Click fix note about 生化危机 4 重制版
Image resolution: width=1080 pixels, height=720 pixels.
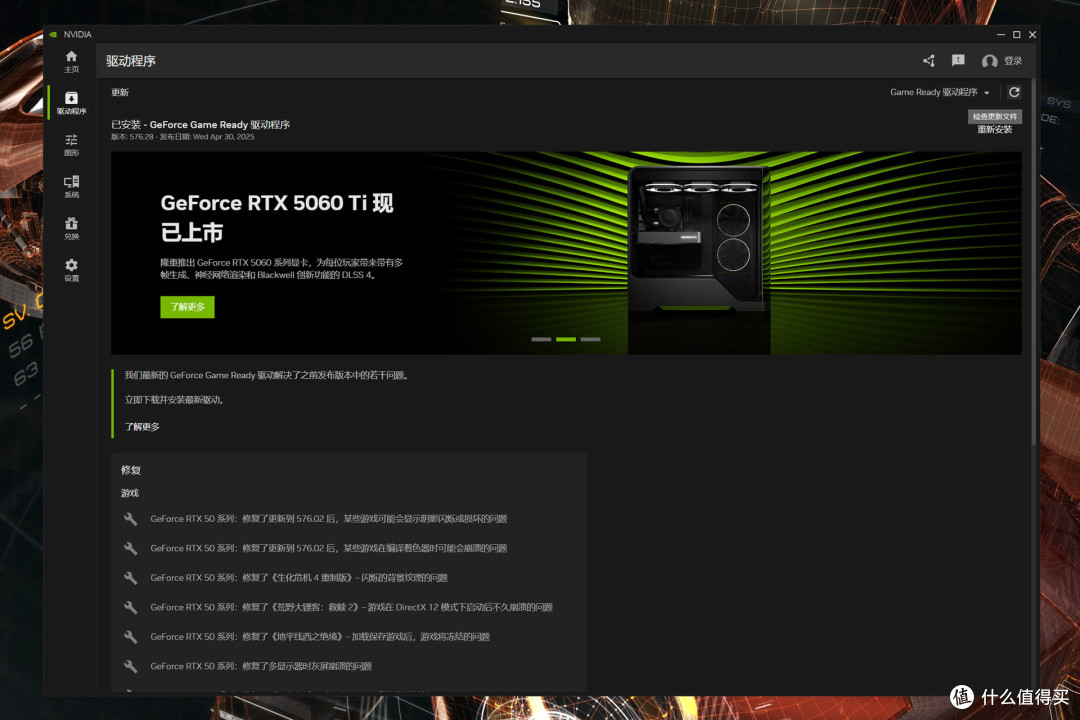(299, 577)
